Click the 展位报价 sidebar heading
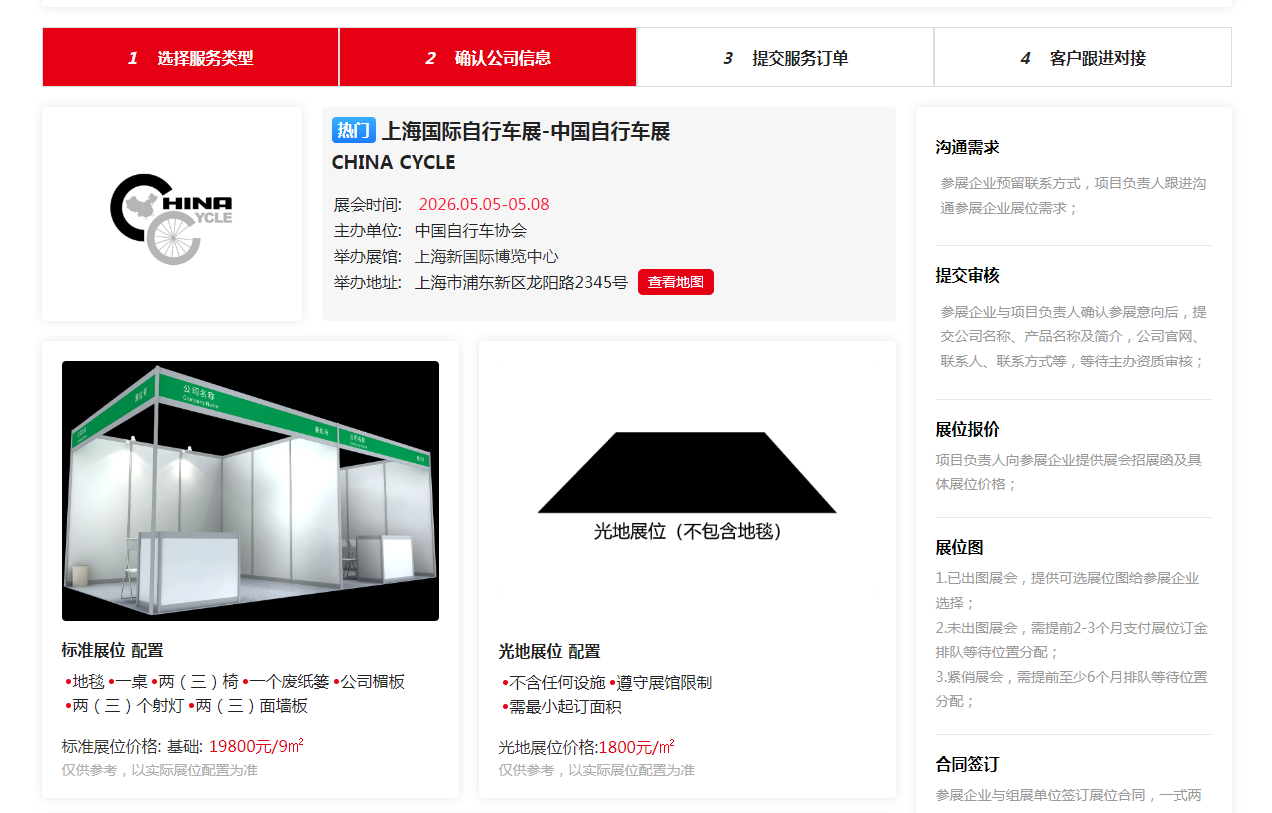The image size is (1272, 813). tap(967, 429)
